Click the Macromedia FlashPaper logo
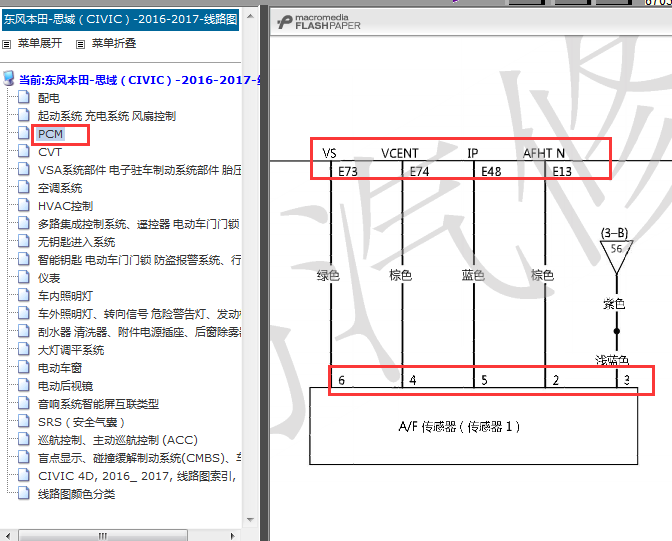Viewport: 672px width, 541px height. pyautogui.click(x=319, y=22)
